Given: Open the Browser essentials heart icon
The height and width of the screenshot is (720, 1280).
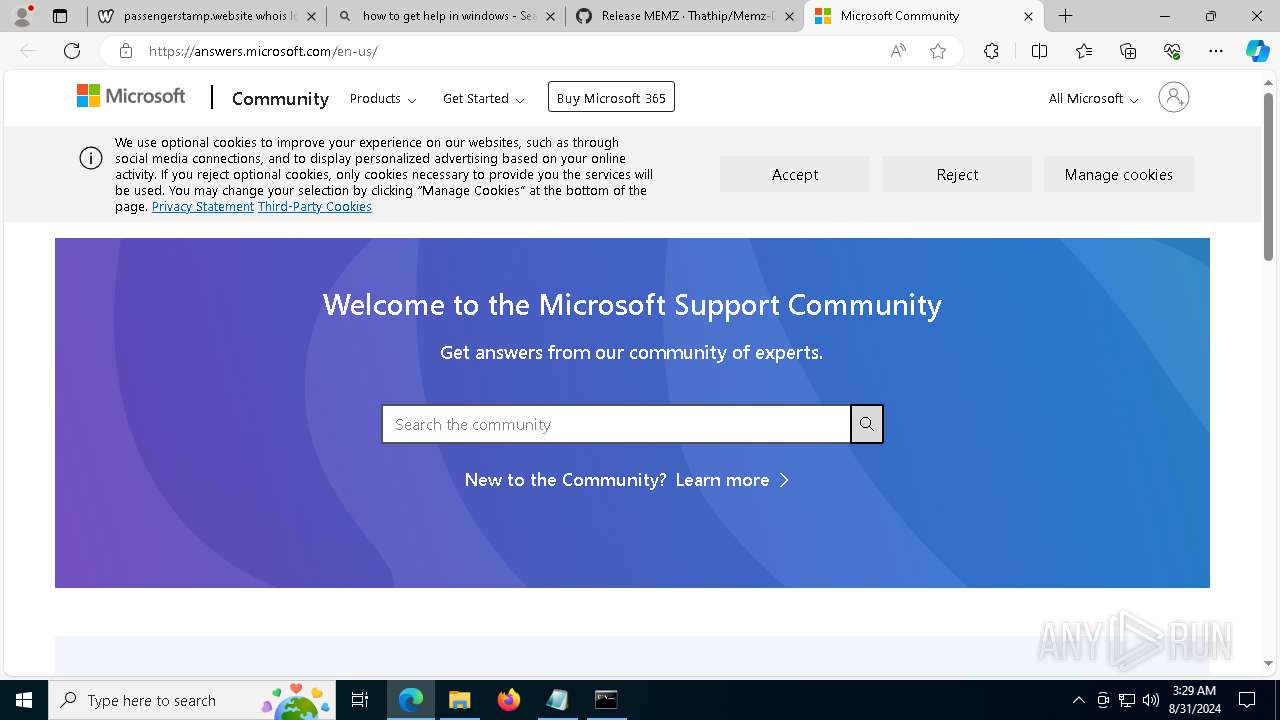Looking at the screenshot, I should (x=1172, y=51).
